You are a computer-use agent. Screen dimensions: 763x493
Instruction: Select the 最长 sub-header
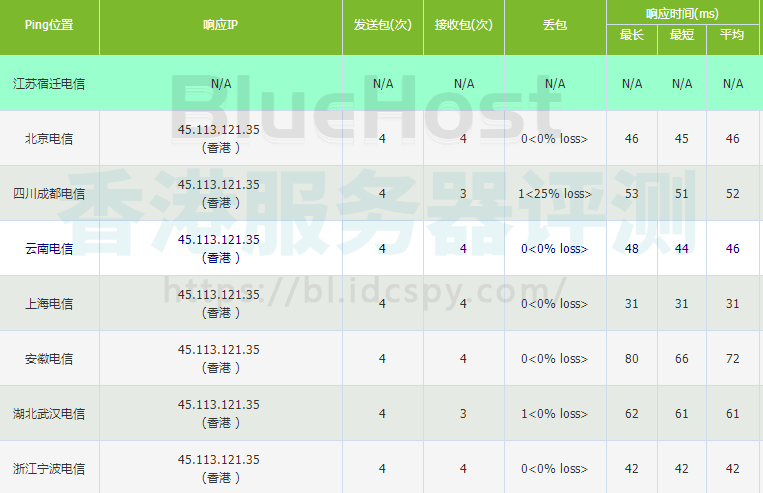tap(631, 35)
